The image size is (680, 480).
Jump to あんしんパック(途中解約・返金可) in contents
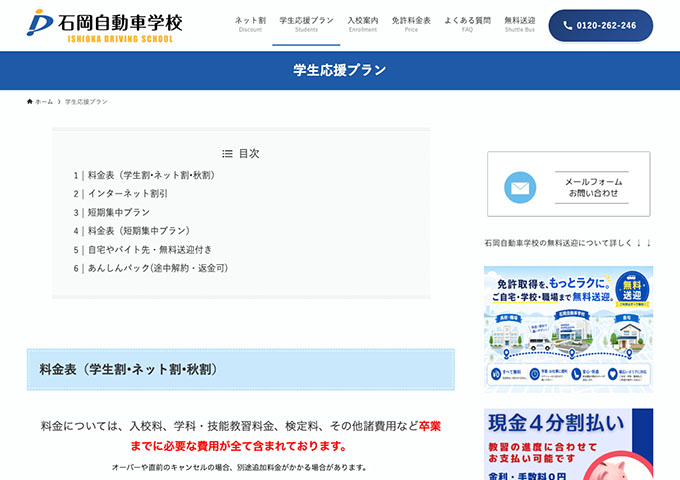(158, 268)
